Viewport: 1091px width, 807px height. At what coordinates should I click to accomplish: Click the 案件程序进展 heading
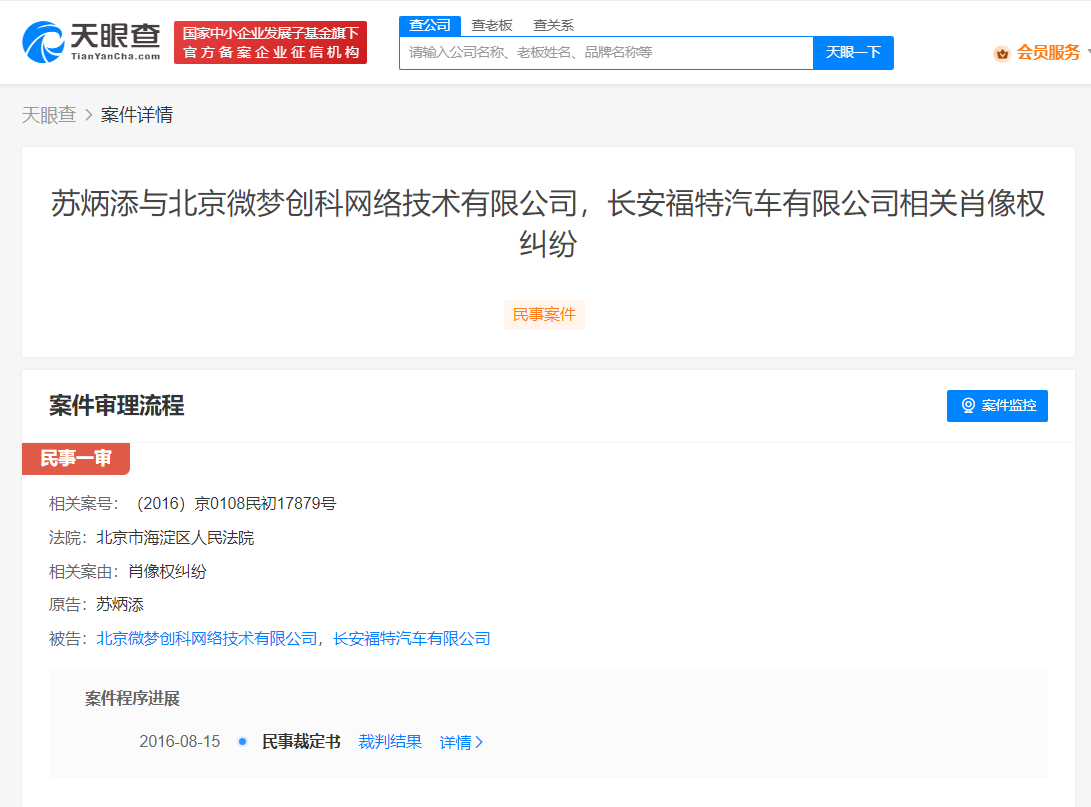point(132,698)
